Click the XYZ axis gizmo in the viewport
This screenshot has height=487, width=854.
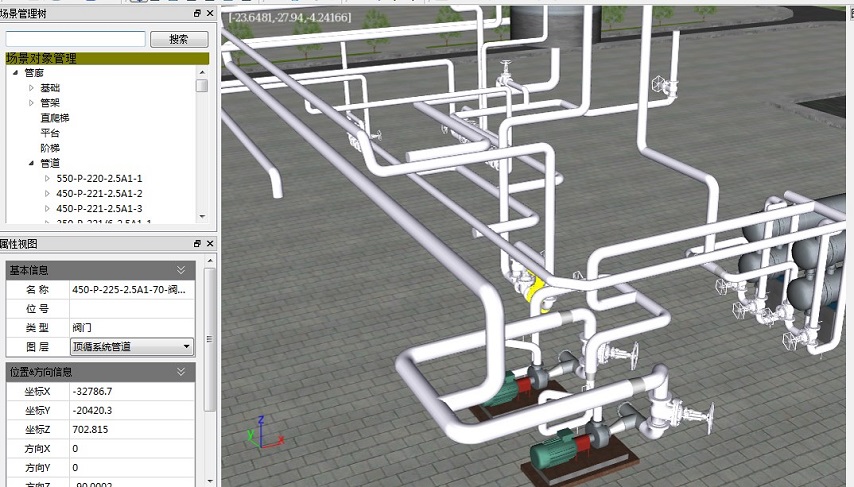[x=263, y=434]
